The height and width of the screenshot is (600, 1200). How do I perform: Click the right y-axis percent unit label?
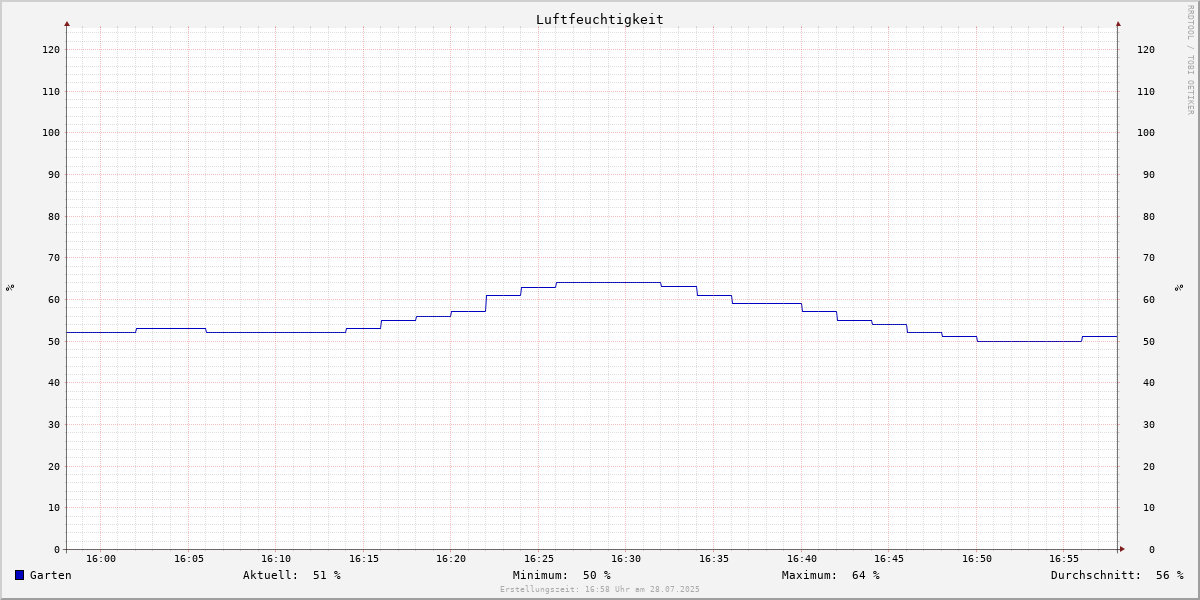[1179, 287]
